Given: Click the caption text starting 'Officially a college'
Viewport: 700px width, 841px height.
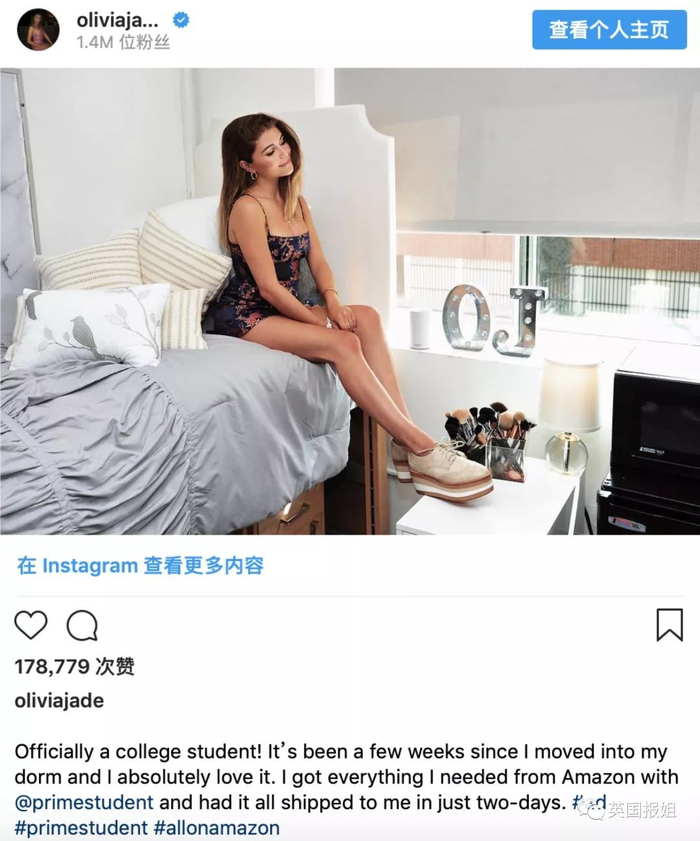Looking at the screenshot, I should pos(346,777).
